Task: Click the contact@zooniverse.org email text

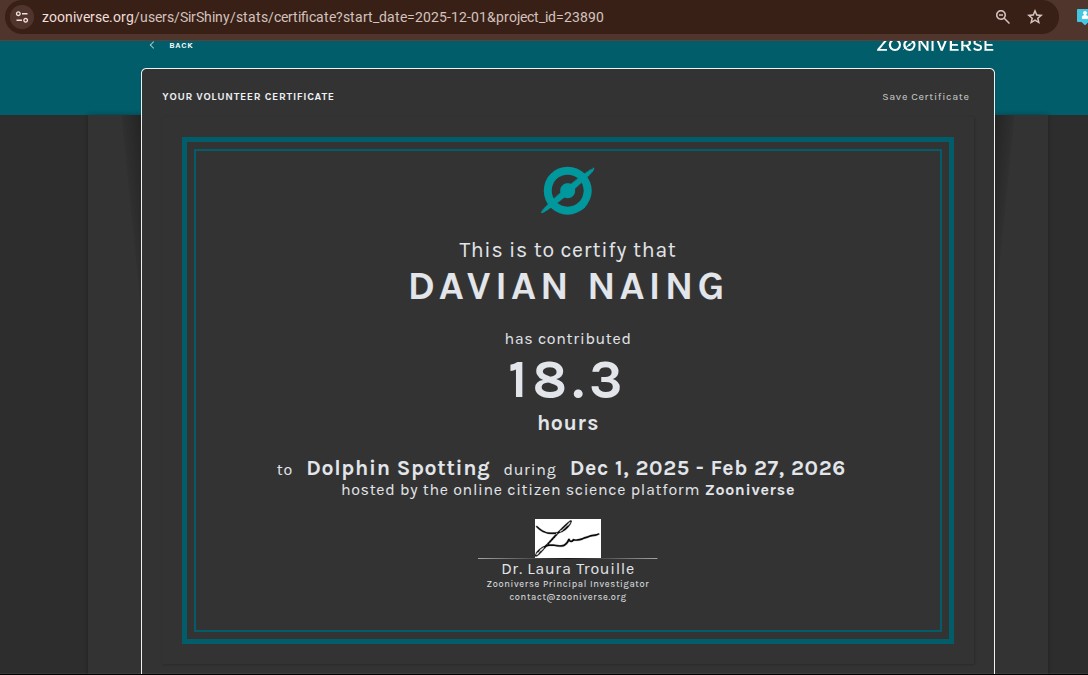Action: coord(568,597)
